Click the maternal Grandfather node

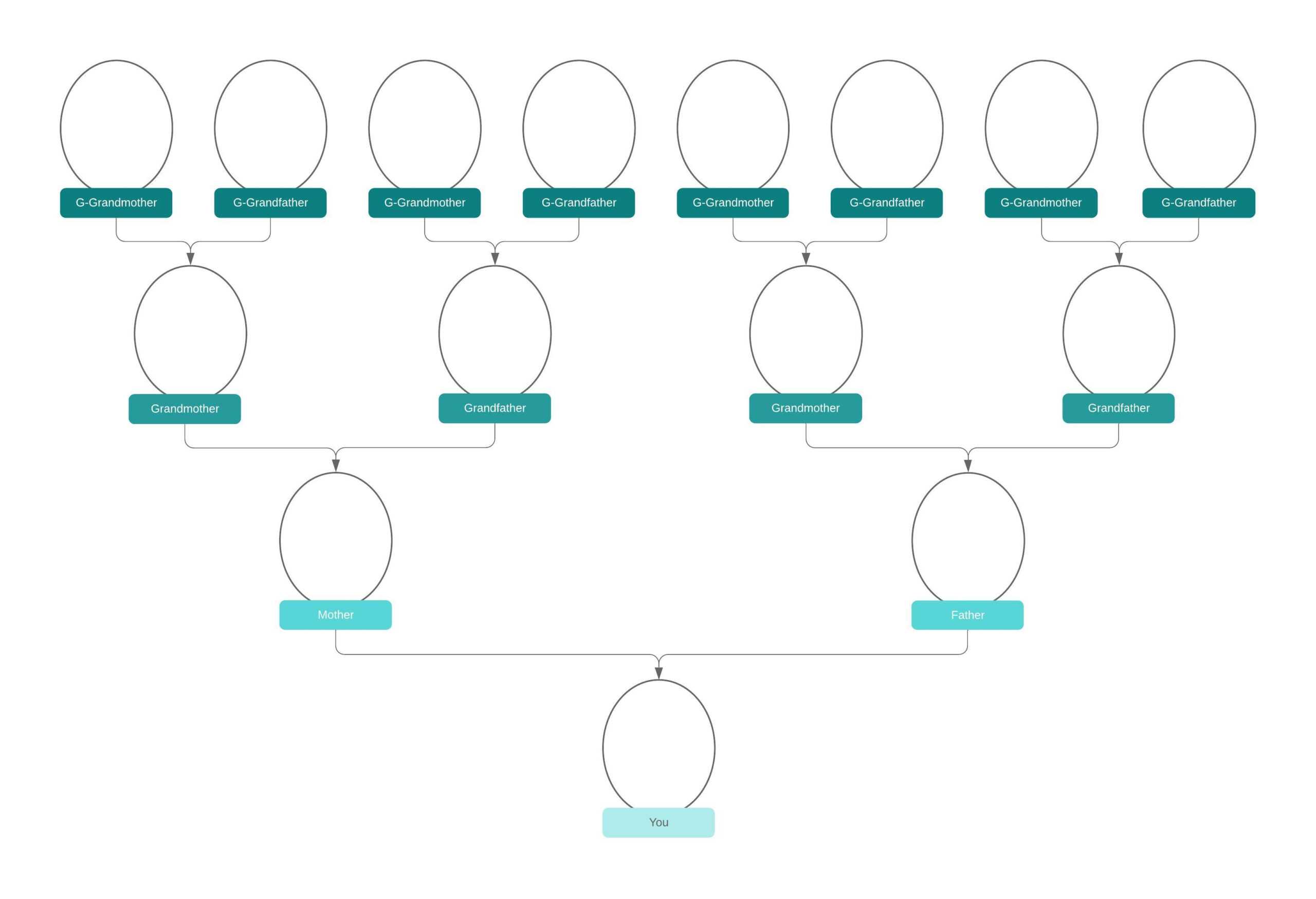pos(495,406)
